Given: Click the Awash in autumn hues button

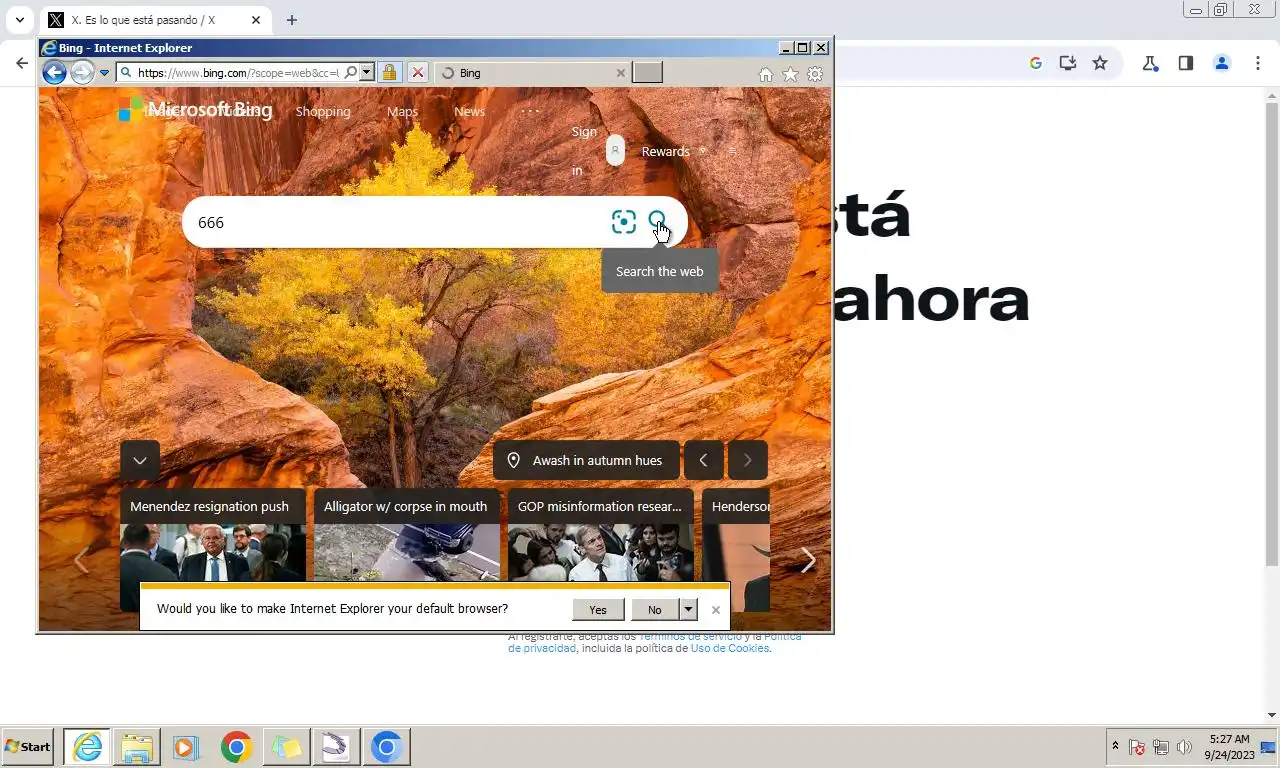Looking at the screenshot, I should pos(586,460).
